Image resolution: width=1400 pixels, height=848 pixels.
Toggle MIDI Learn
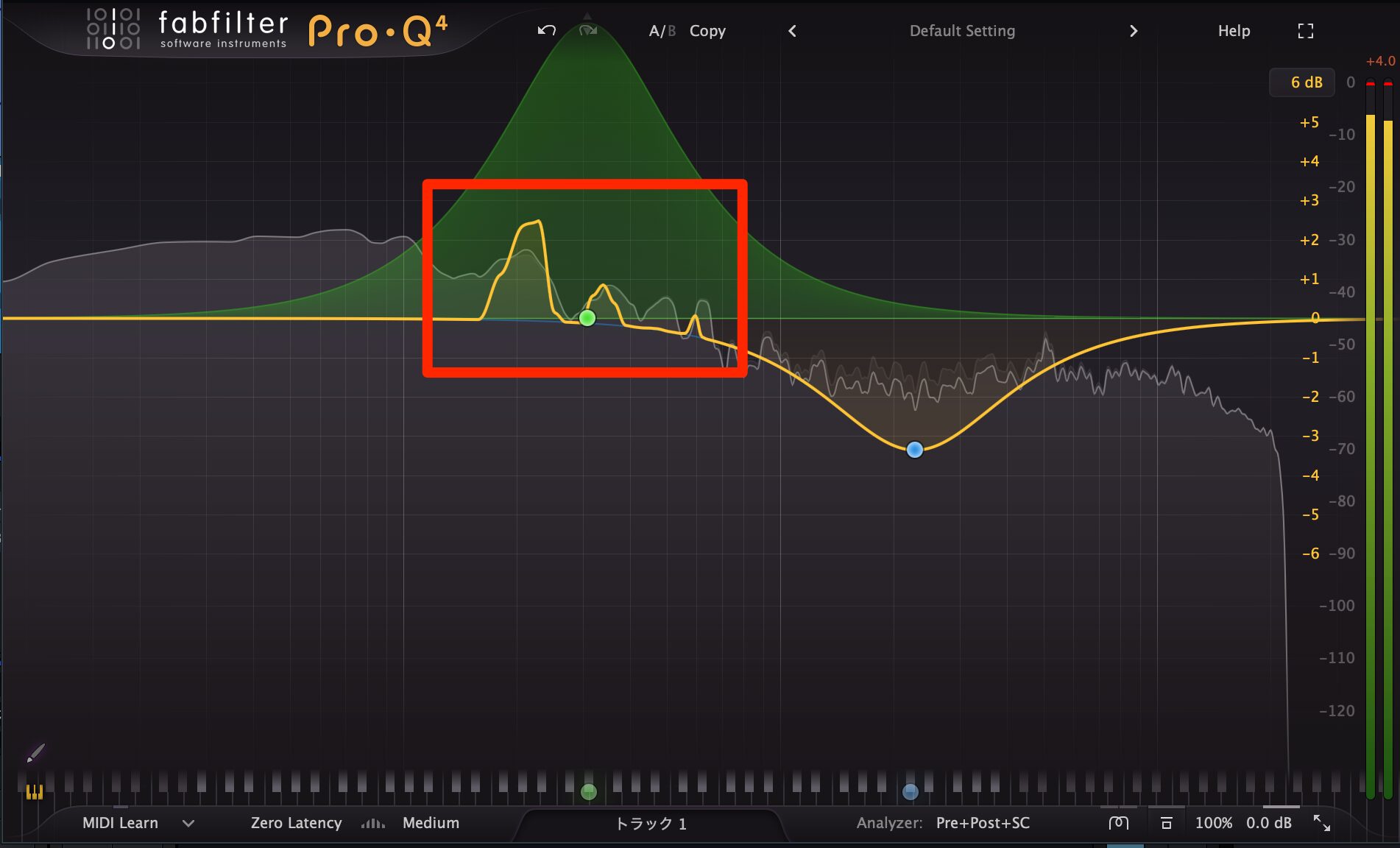(120, 823)
